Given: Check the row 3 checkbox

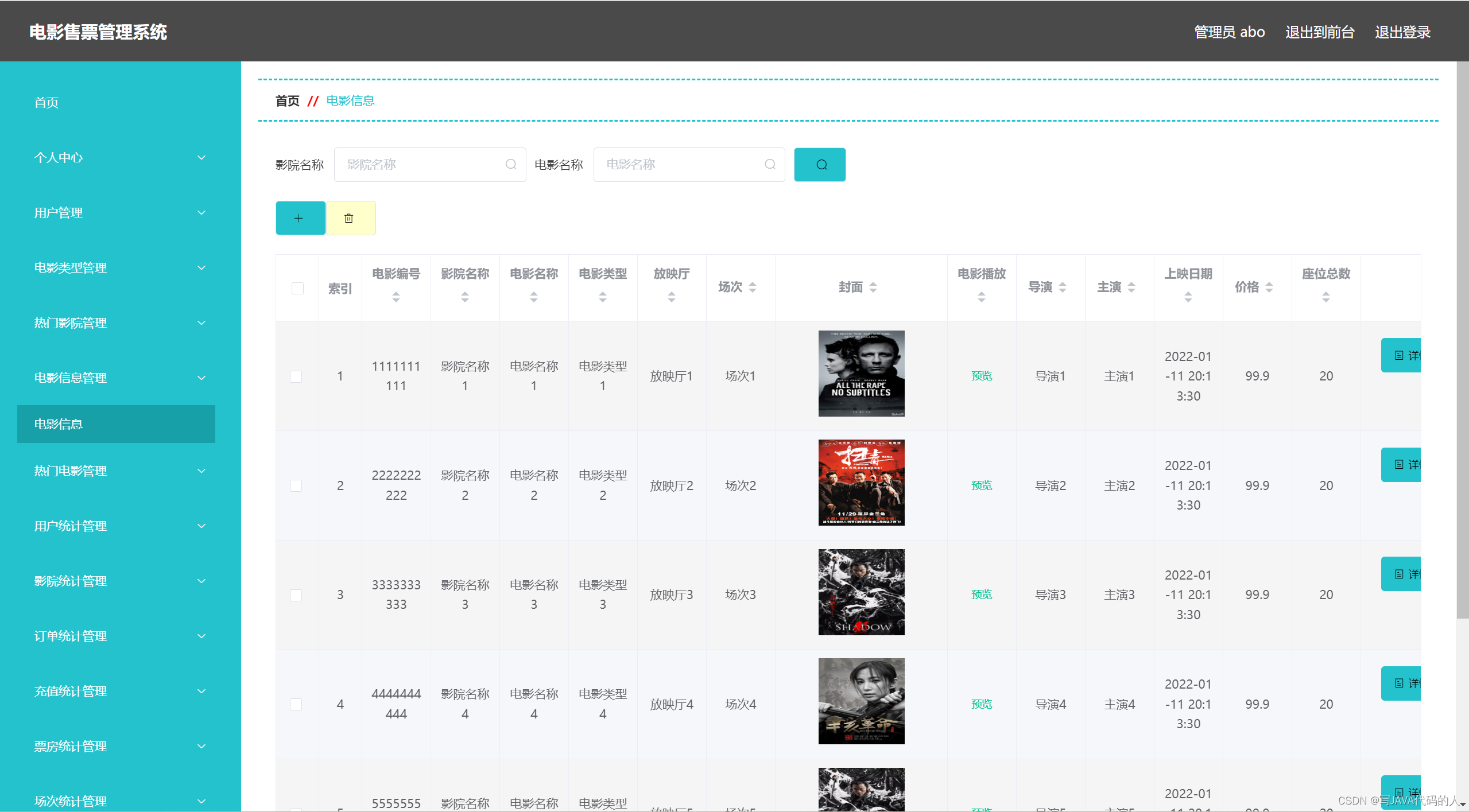Looking at the screenshot, I should tap(296, 595).
